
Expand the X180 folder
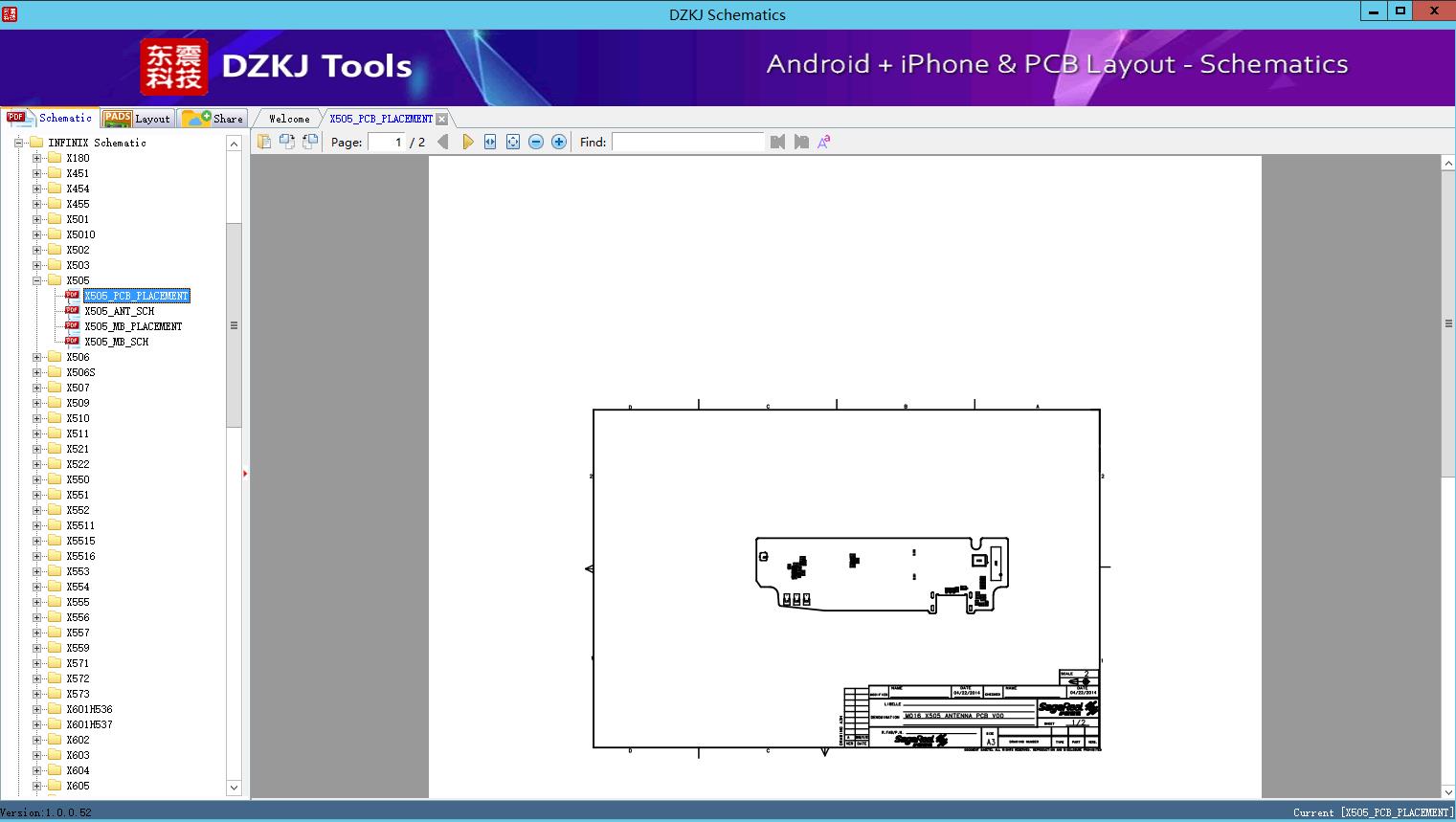(x=36, y=158)
